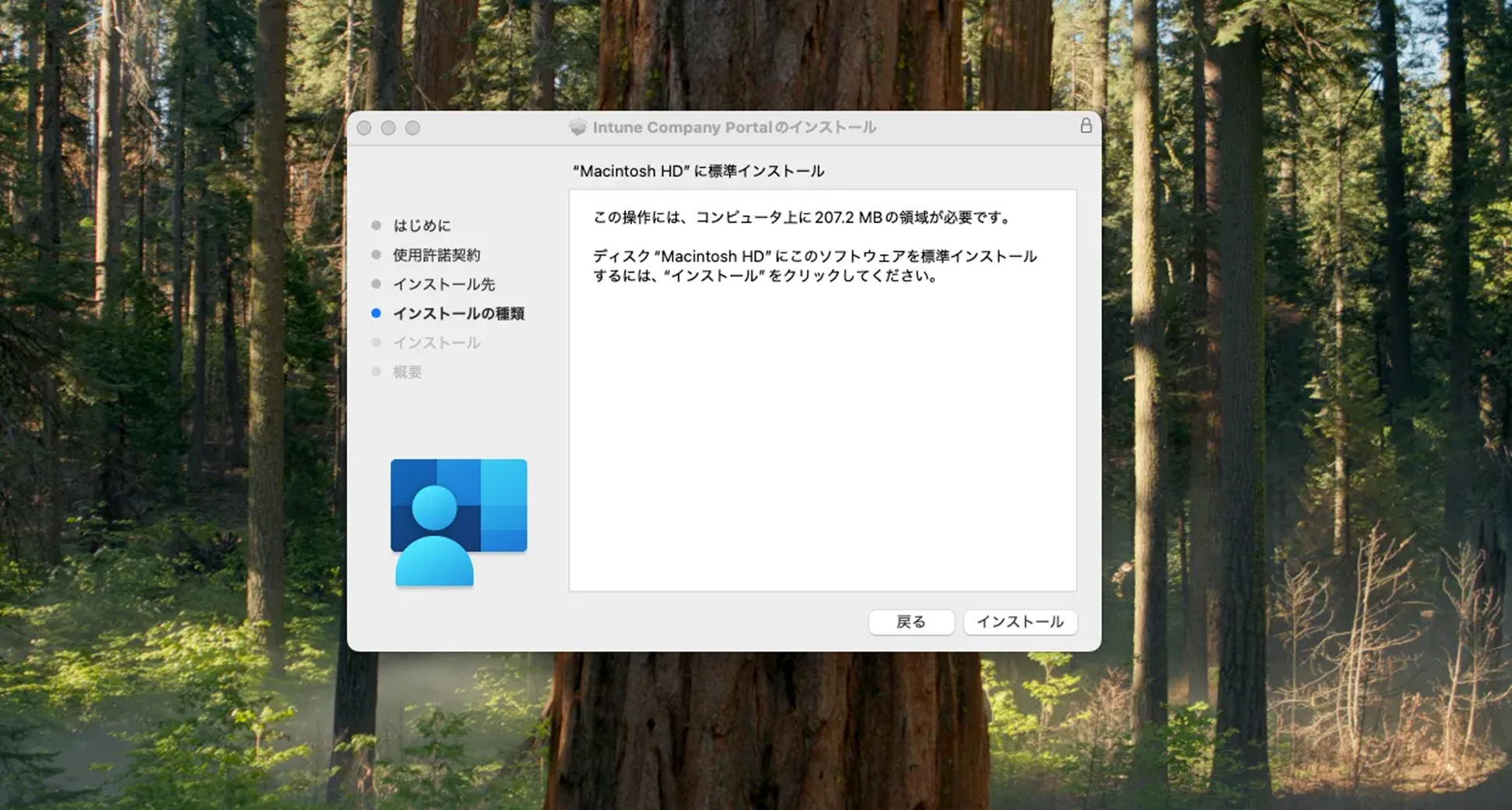The height and width of the screenshot is (810, 1512).
Task: Select the dimmed インストール step in sidebar
Action: pos(436,342)
